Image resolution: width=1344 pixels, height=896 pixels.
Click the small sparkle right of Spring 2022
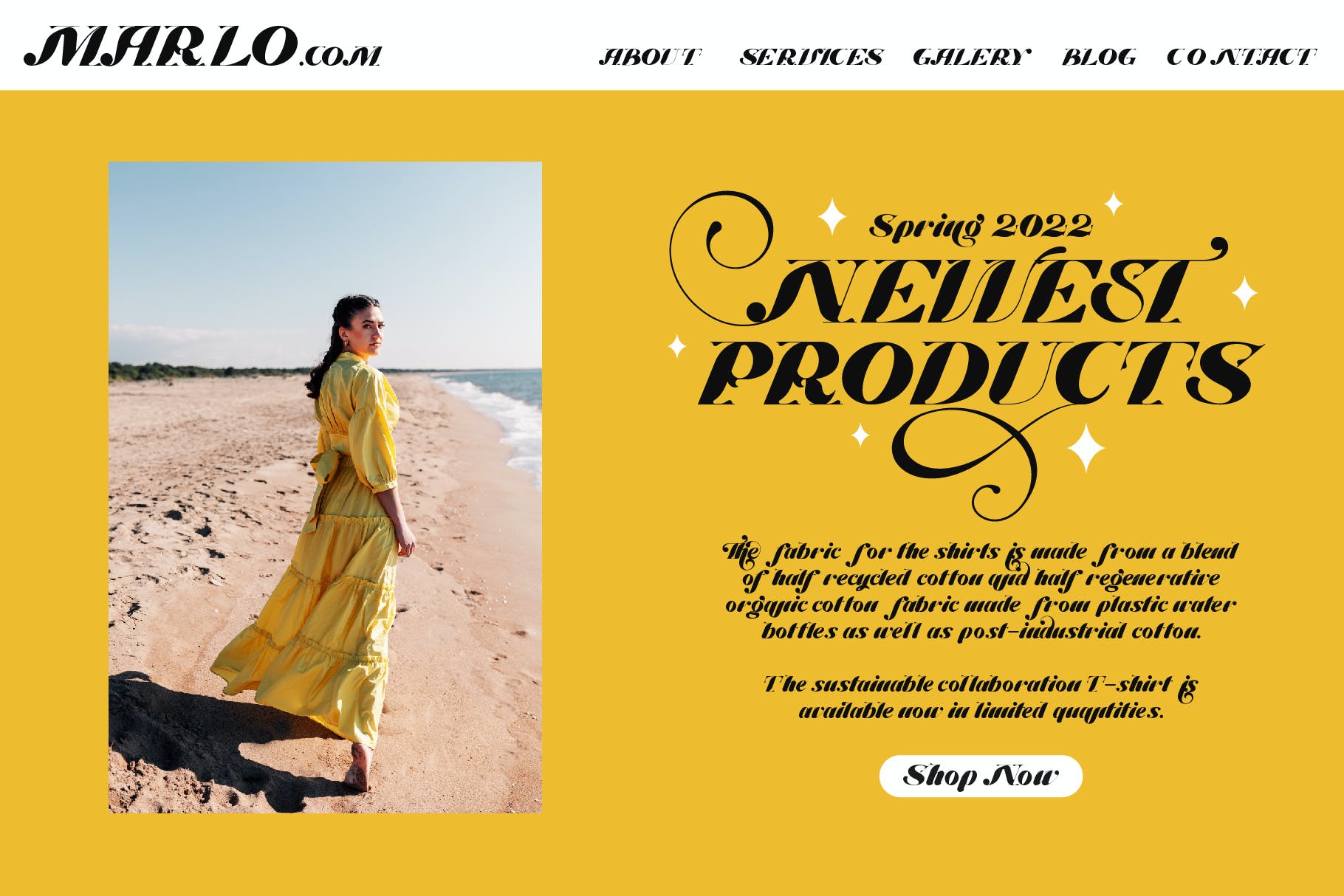click(x=1114, y=203)
